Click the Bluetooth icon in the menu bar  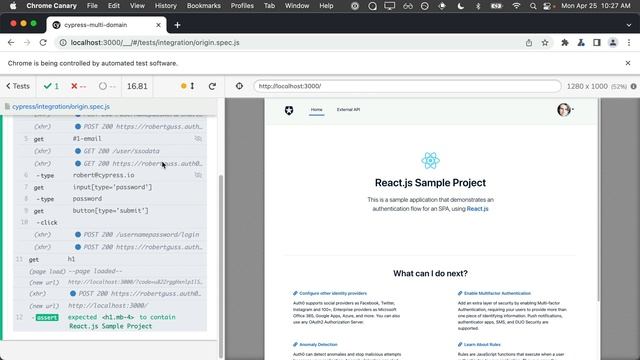[x=478, y=6]
